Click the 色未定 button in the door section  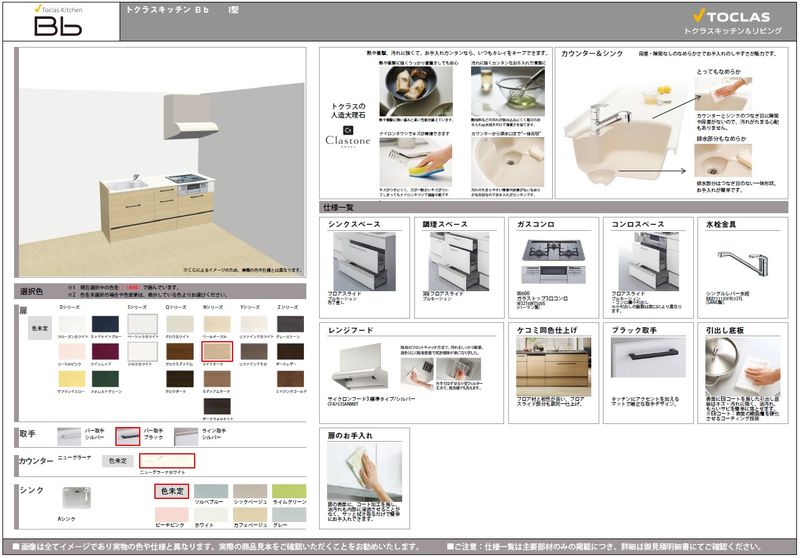pyautogui.click(x=40, y=328)
